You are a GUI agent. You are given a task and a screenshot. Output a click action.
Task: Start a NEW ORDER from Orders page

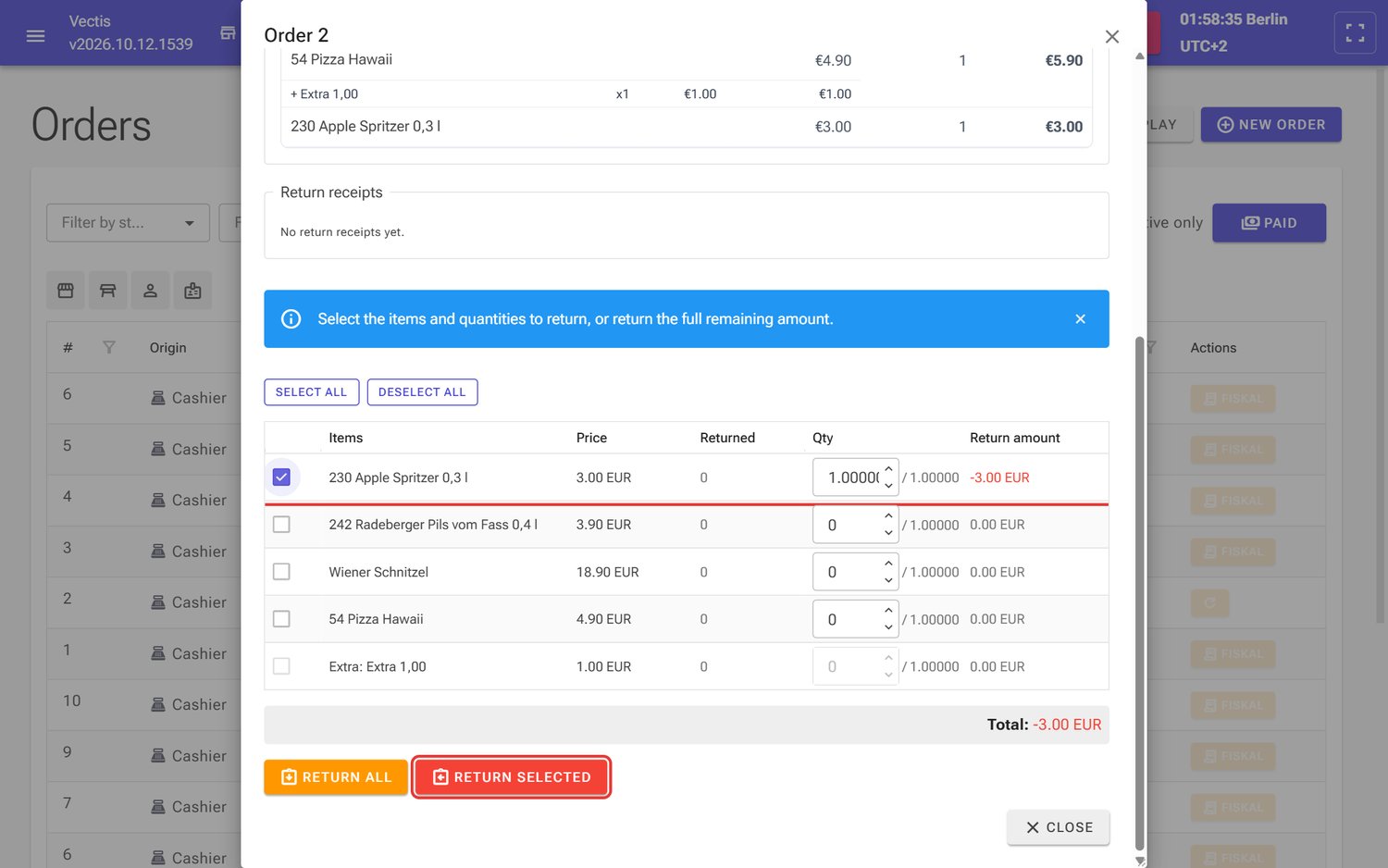(x=1271, y=125)
